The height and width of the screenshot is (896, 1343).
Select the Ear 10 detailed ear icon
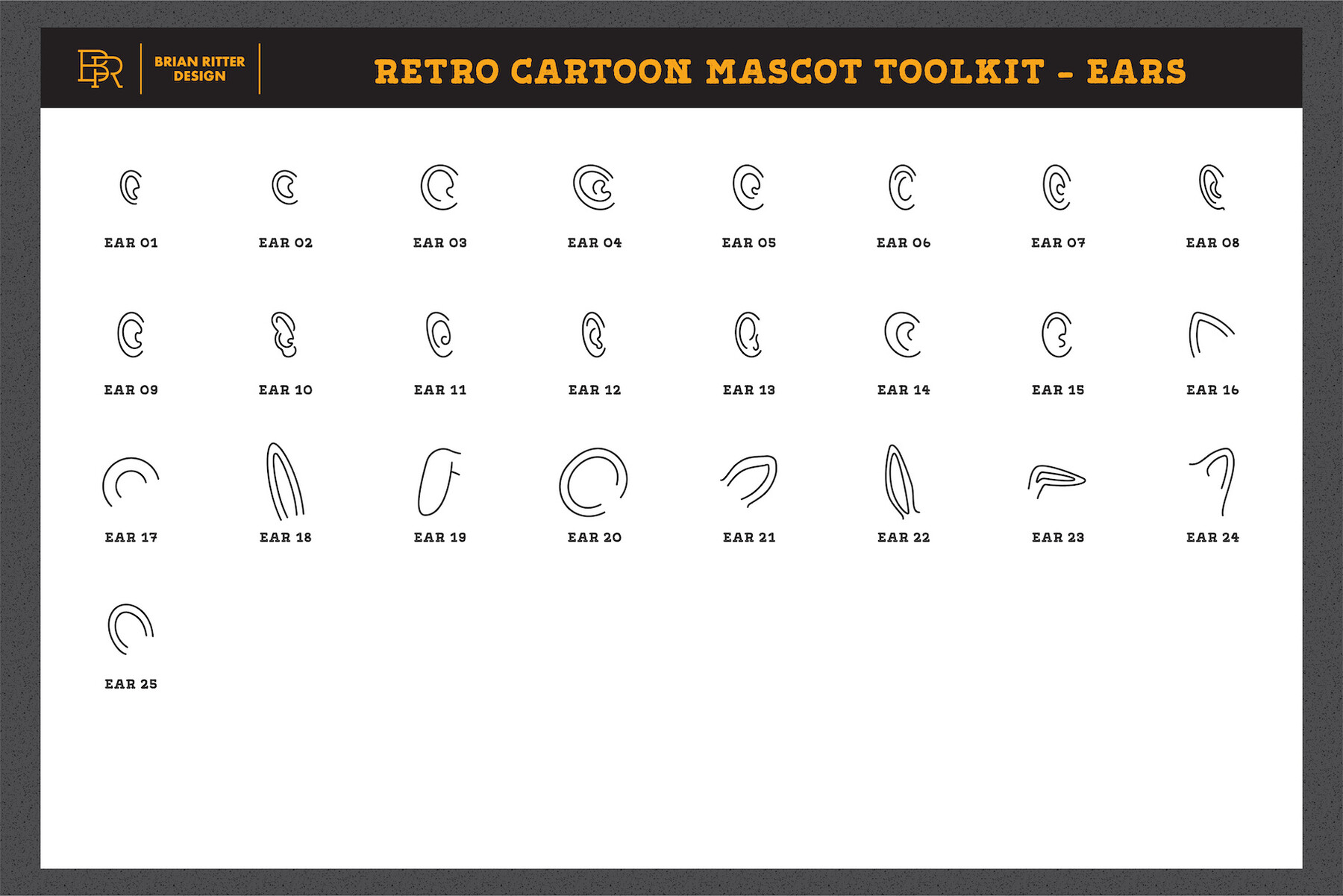(284, 334)
